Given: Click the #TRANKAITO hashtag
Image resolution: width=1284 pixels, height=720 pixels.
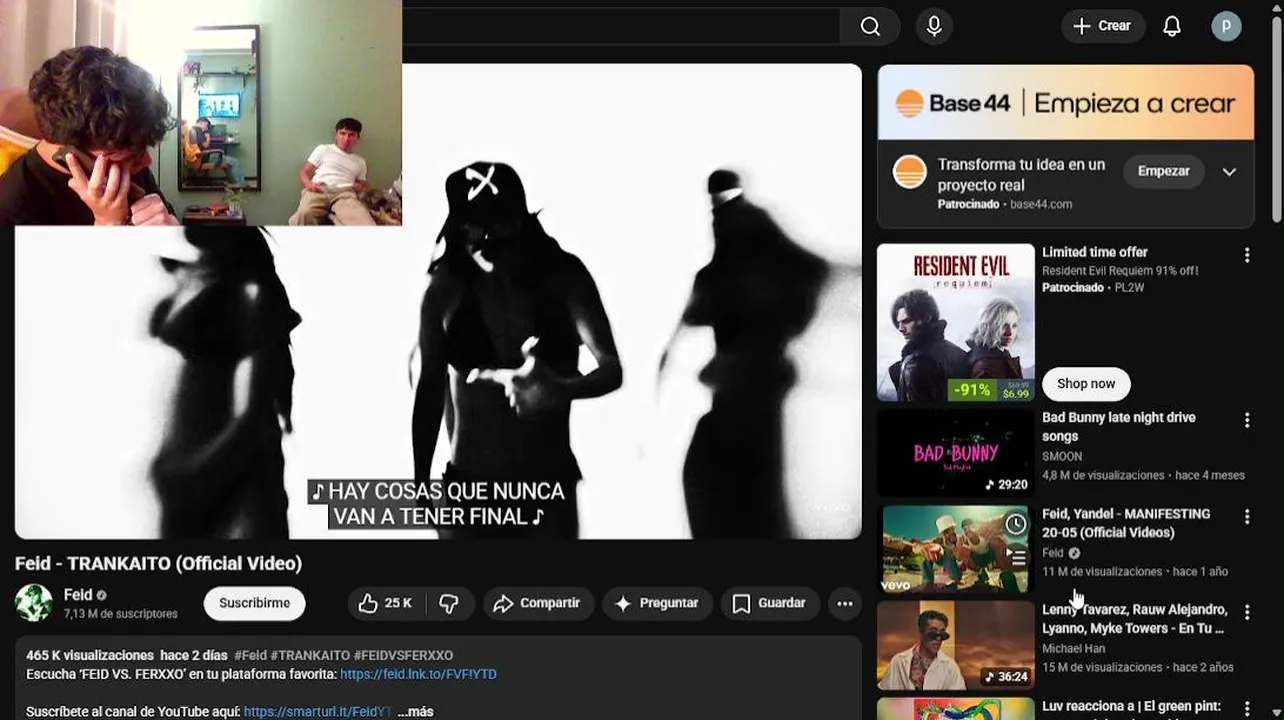Looking at the screenshot, I should point(310,656).
